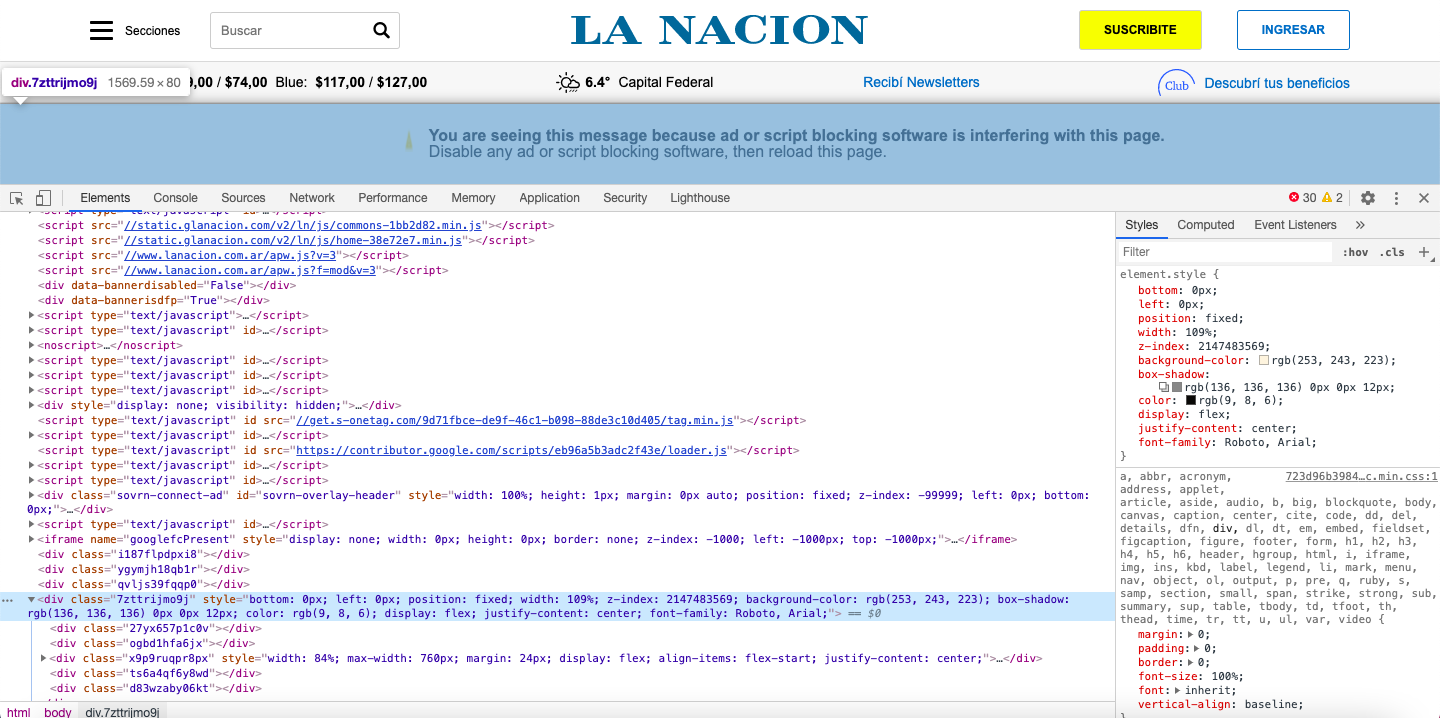Screen dimensions: 1440x718
Task: Click the Club LA NACION icon
Action: point(1177,84)
